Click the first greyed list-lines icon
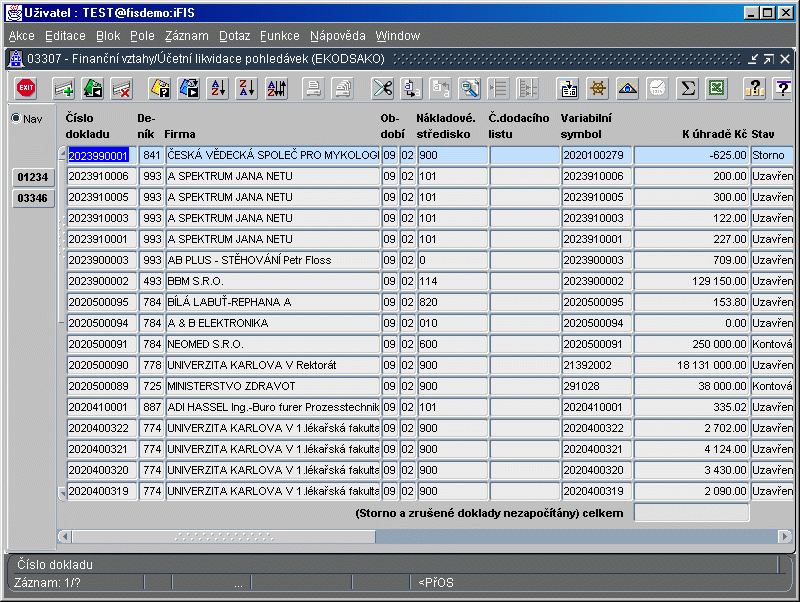This screenshot has height=602, width=800. click(498, 89)
